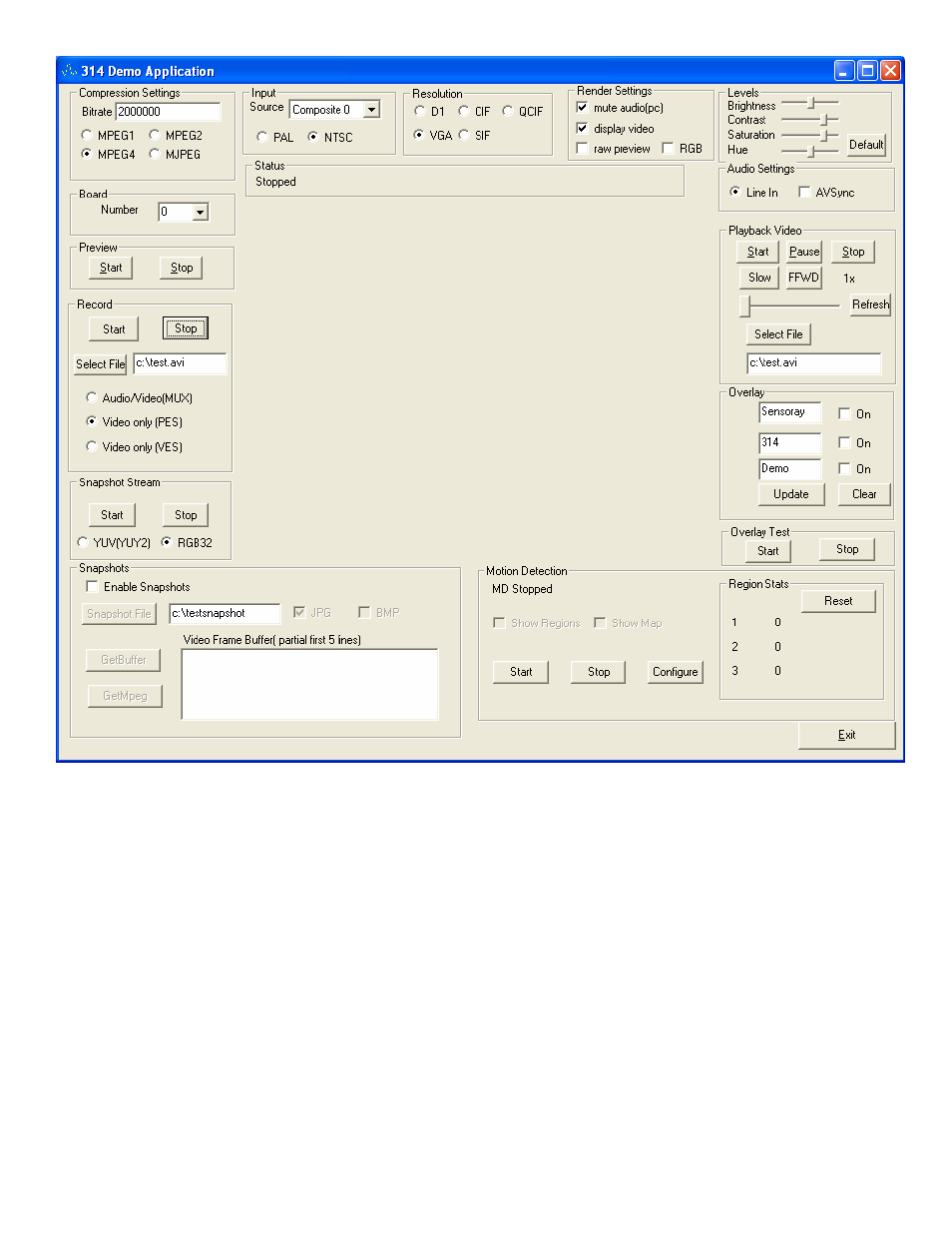The height and width of the screenshot is (1233, 952).
Task: Reset the Region Stats
Action: [x=838, y=601]
